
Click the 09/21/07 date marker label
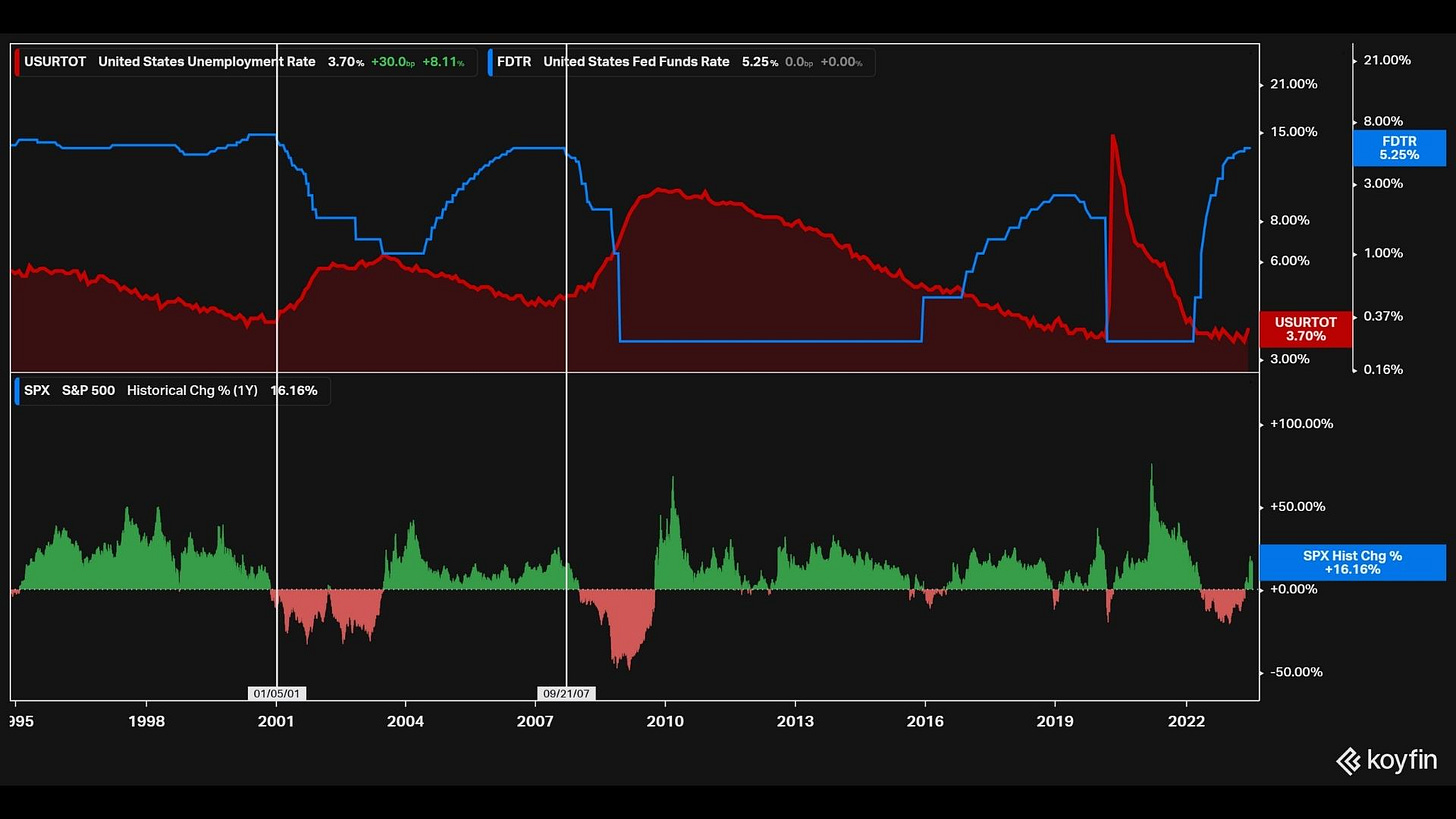tap(566, 693)
